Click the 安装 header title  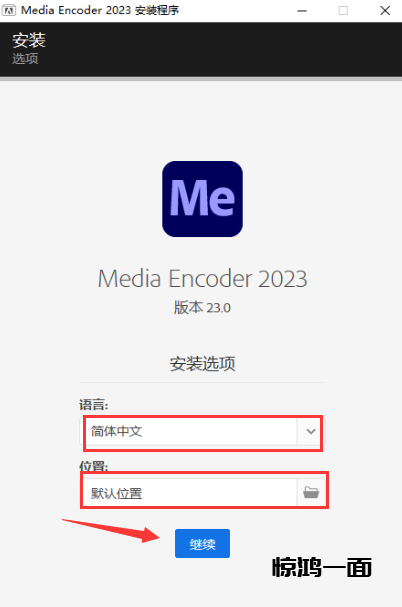click(29, 40)
